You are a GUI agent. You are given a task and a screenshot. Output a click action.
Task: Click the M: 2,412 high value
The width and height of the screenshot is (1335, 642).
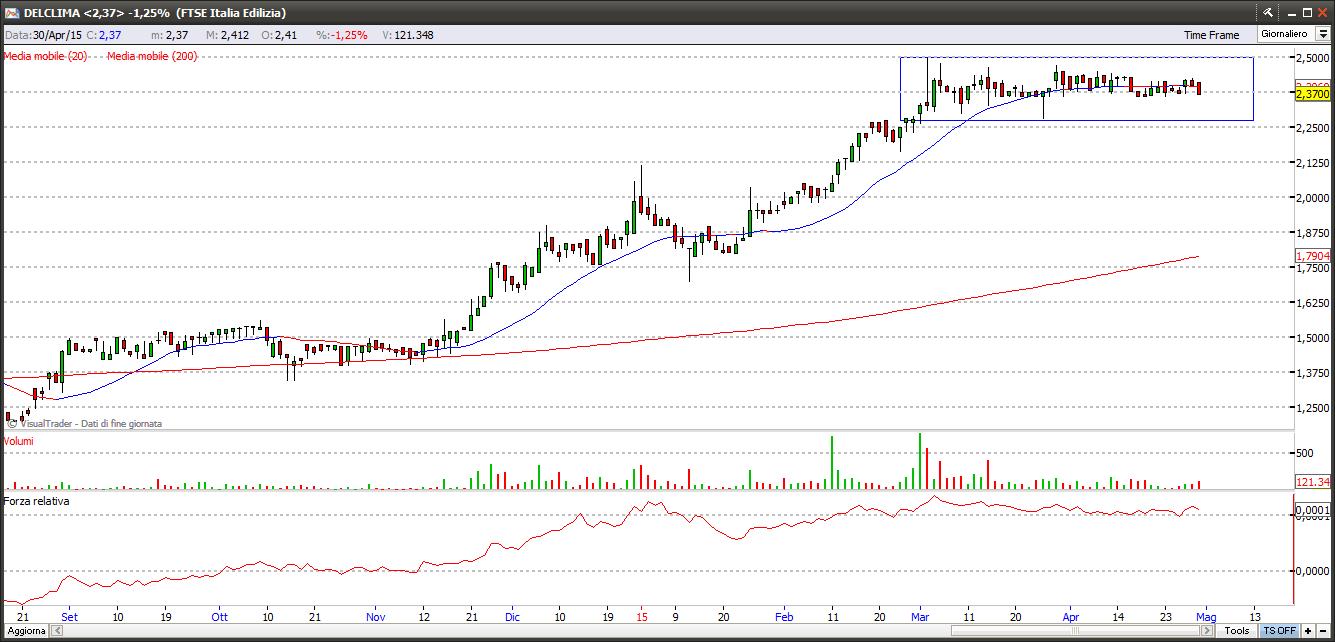pyautogui.click(x=226, y=35)
